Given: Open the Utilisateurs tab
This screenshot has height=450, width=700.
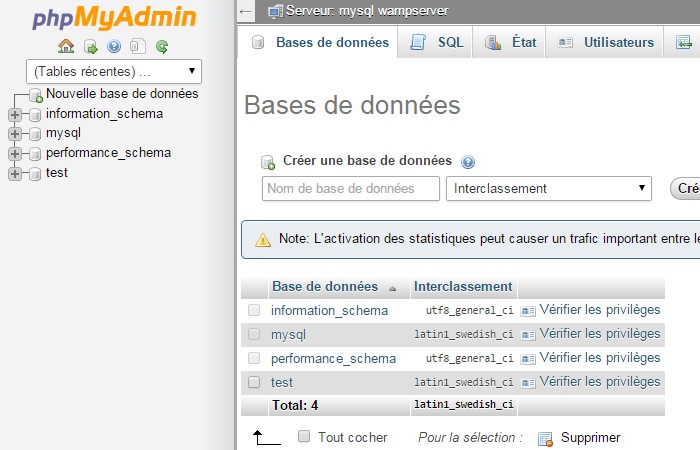Looking at the screenshot, I should [x=605, y=42].
